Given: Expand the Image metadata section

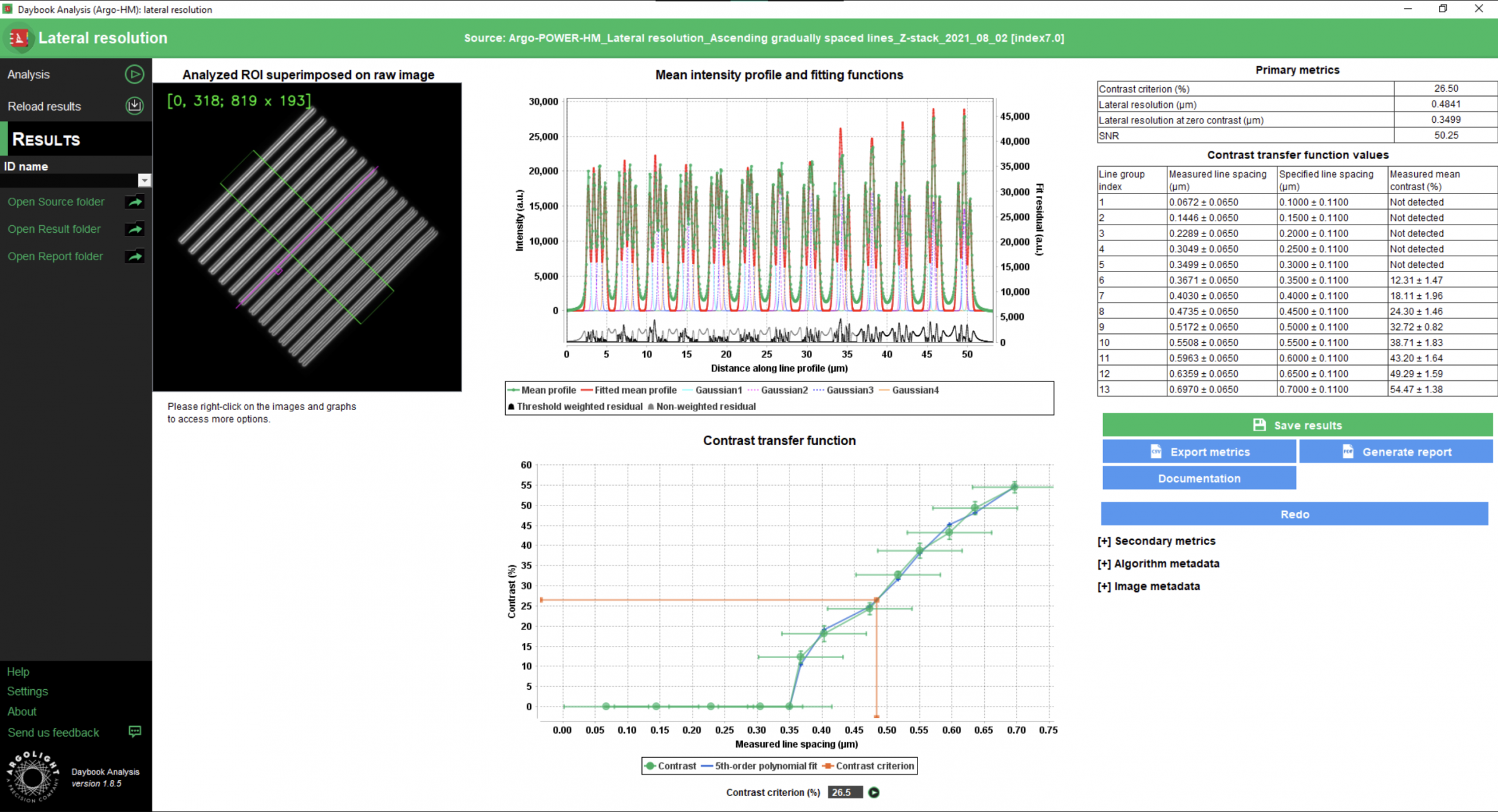Looking at the screenshot, I should (1148, 586).
